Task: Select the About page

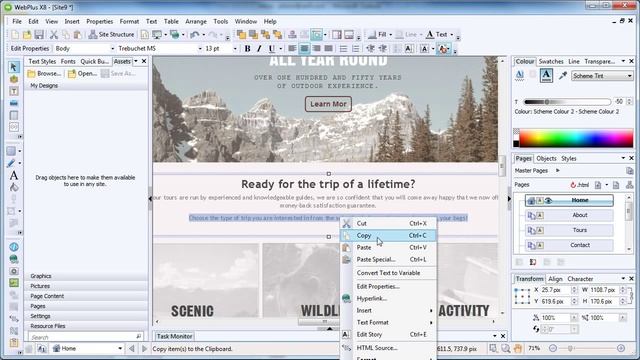Action: pyautogui.click(x=569, y=215)
